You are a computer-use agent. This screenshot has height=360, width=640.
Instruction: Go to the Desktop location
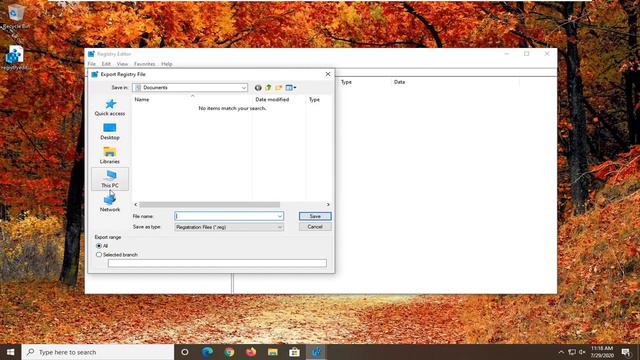tap(110, 131)
